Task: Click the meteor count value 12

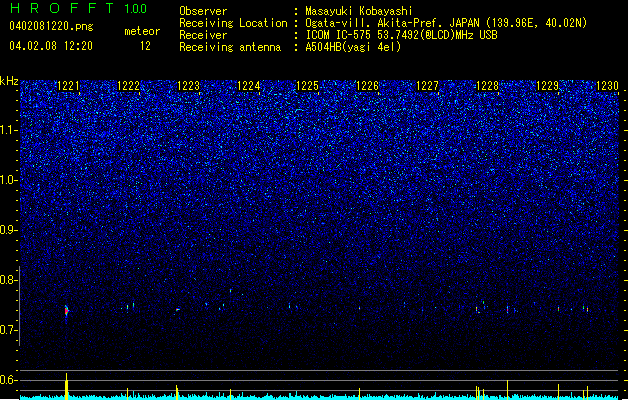Action: [x=145, y=46]
